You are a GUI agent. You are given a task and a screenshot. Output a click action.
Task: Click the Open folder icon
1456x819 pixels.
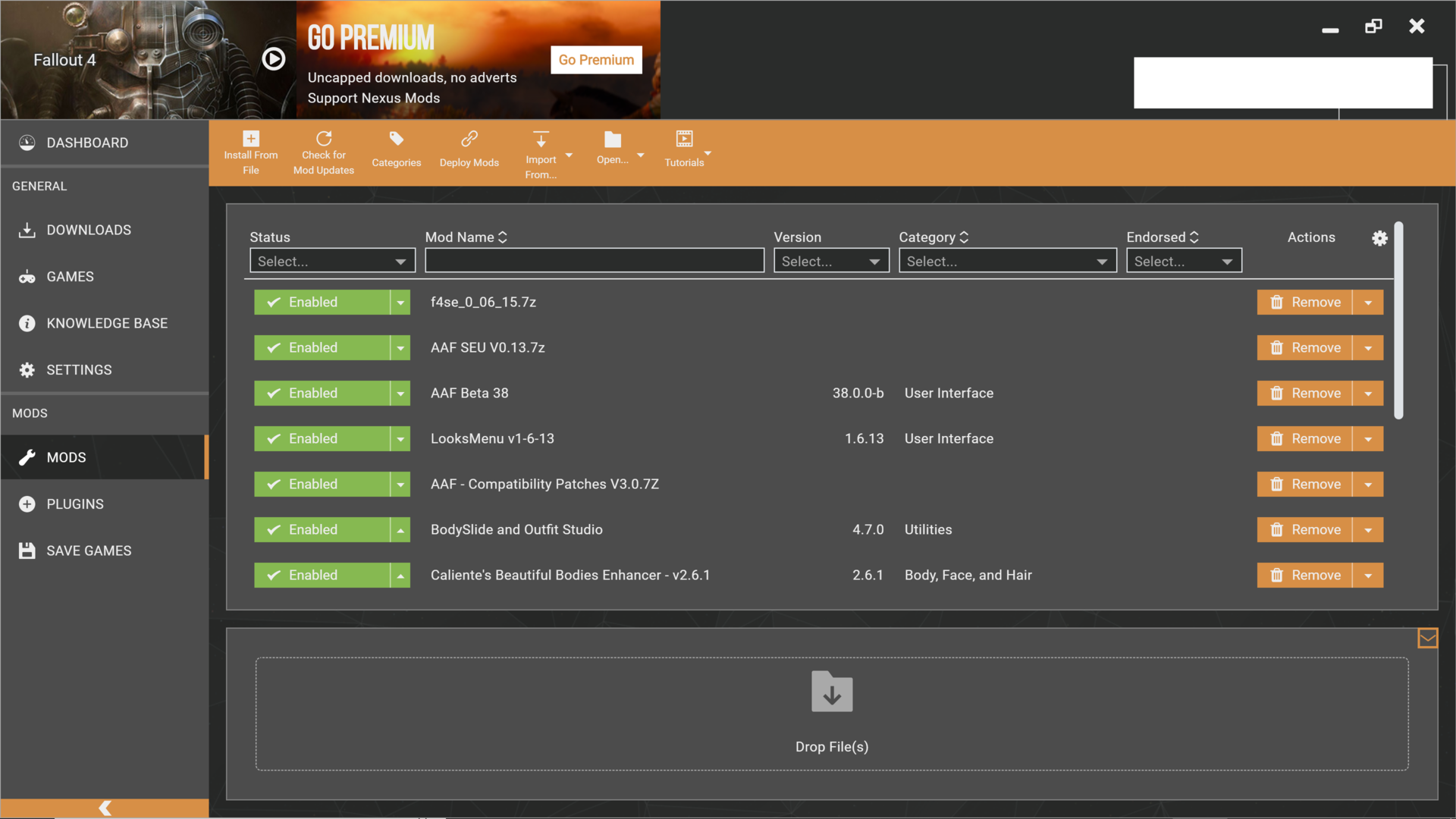613,139
